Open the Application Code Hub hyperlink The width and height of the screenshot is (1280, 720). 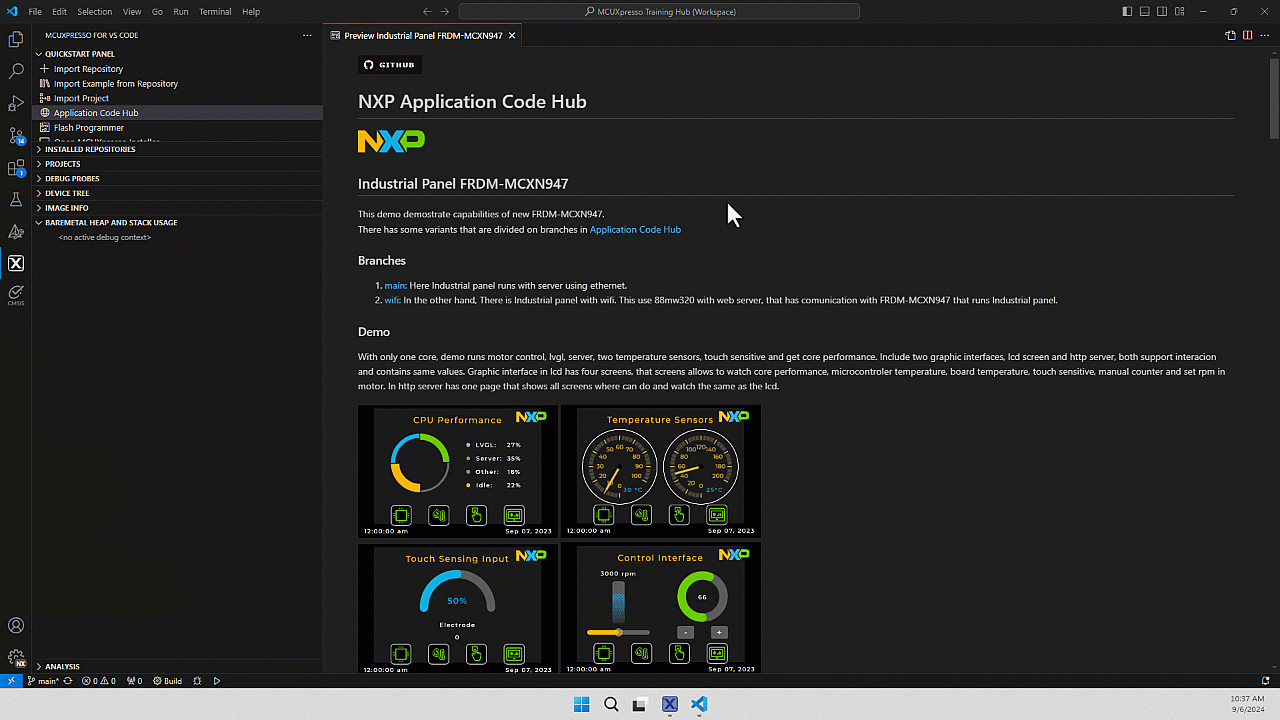(635, 229)
